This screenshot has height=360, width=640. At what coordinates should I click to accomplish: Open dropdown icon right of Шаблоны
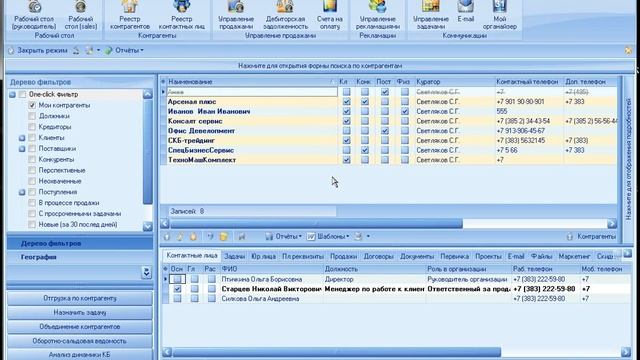pos(362,236)
